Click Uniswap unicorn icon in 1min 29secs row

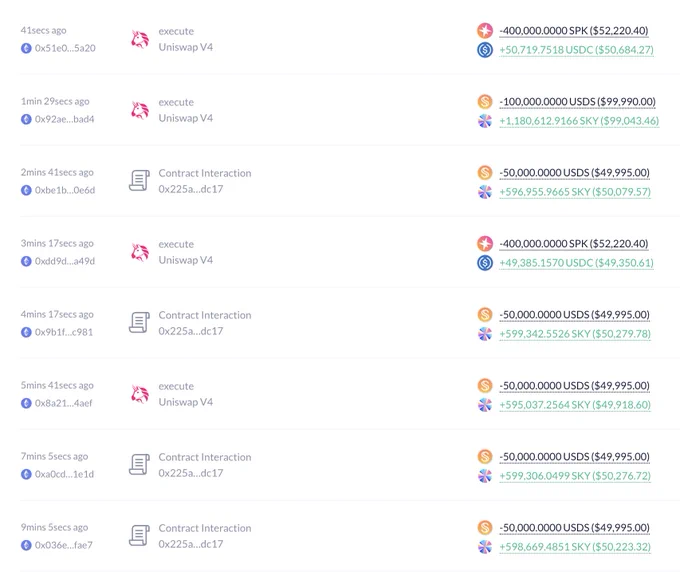pos(140,111)
